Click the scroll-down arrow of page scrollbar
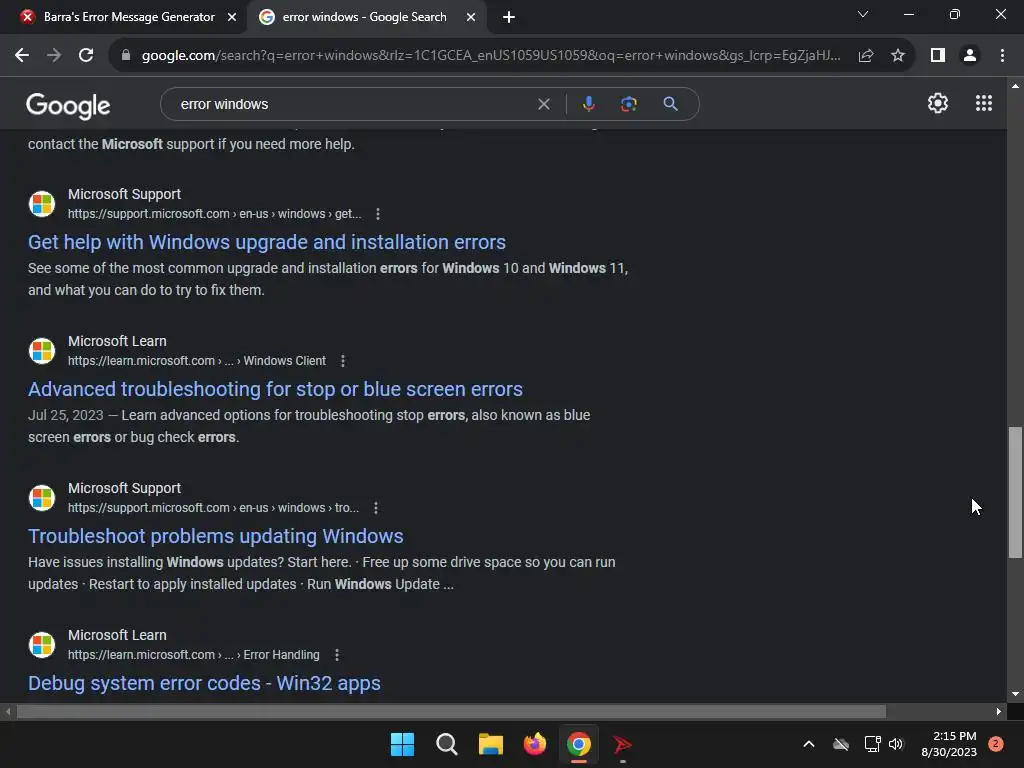Screen dimensions: 1024x768 point(1015,694)
